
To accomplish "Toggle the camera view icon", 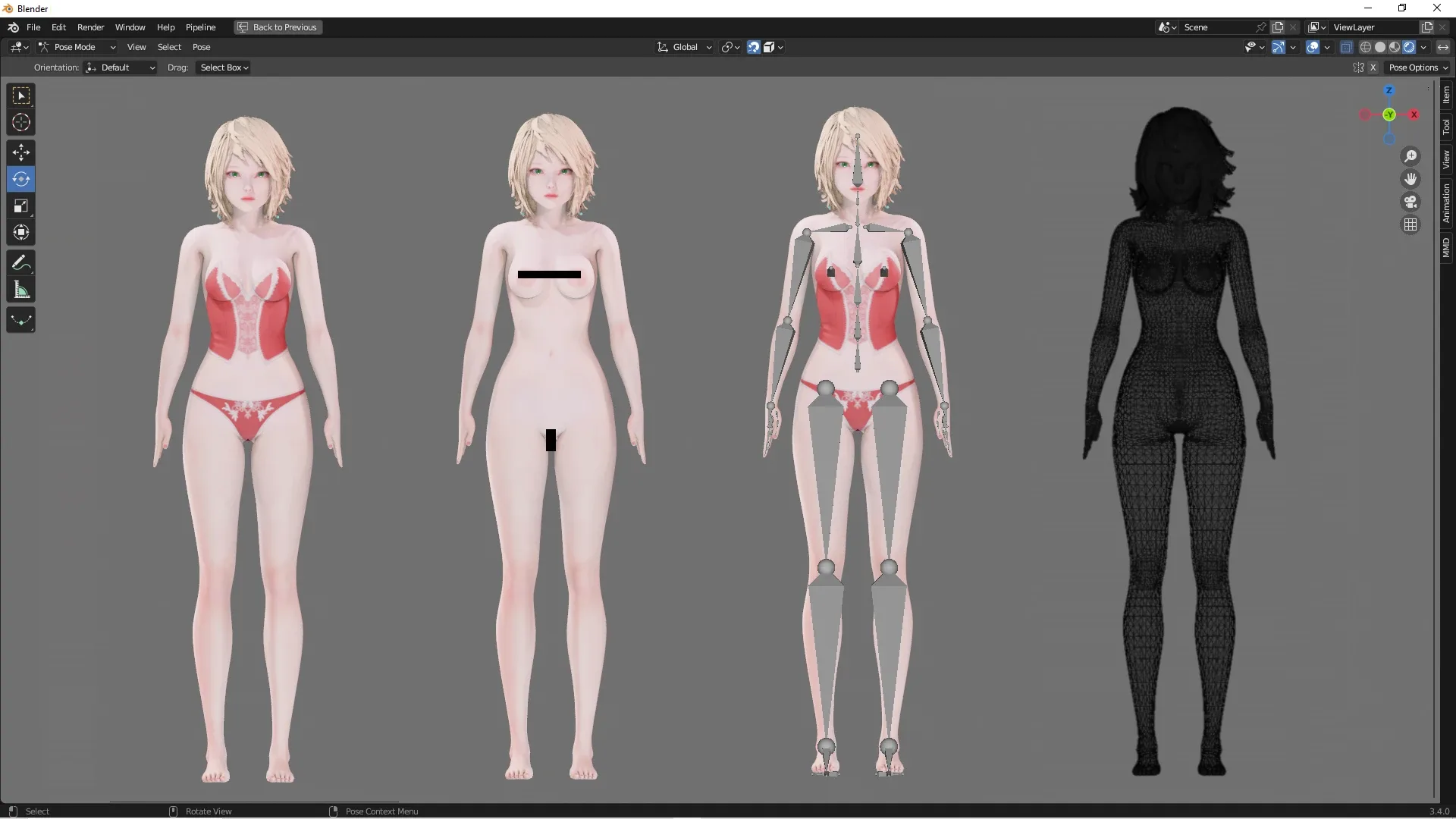I will 1410,202.
